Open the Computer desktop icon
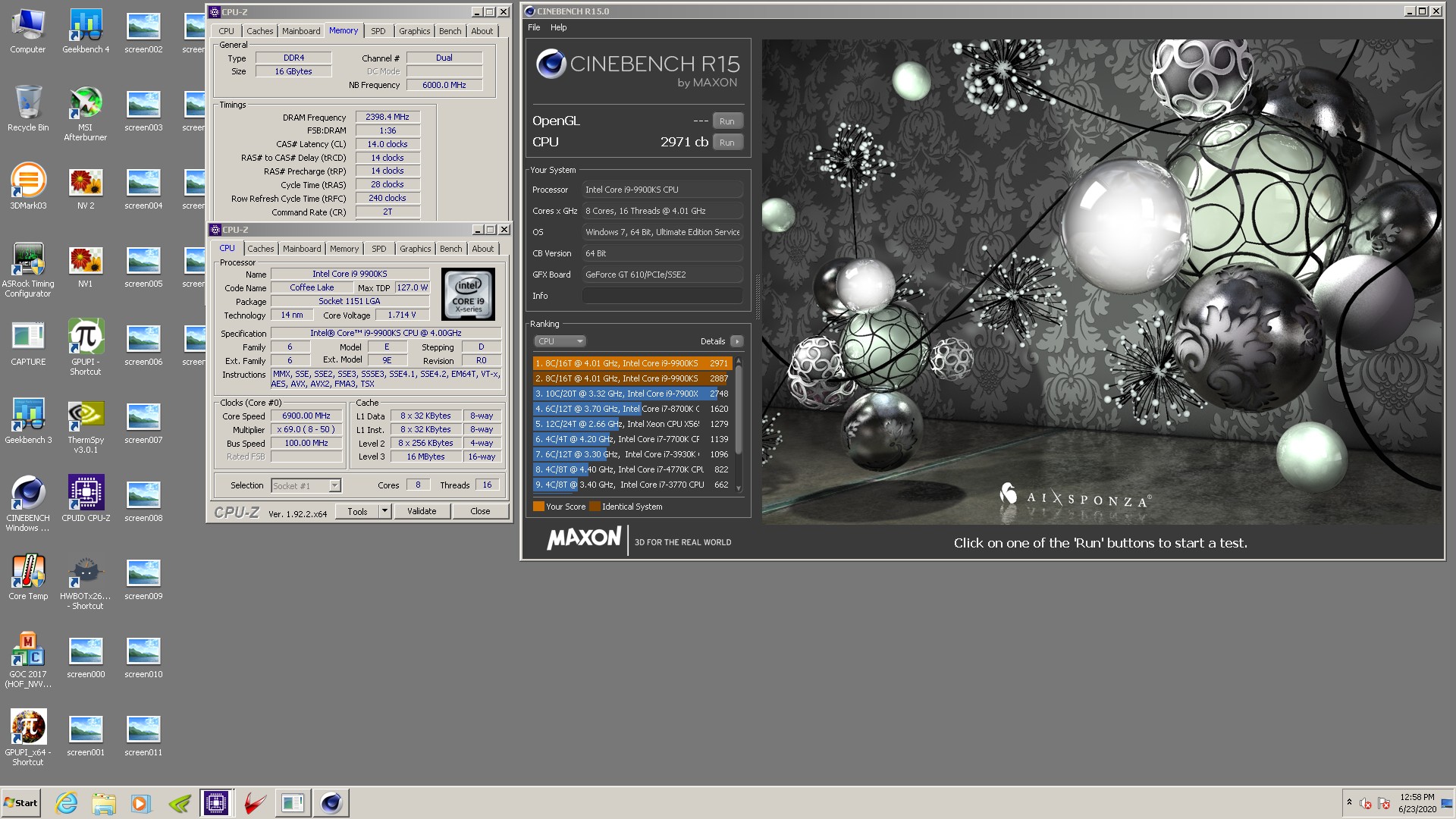Screen dimensions: 1456x819 pyautogui.click(x=28, y=32)
